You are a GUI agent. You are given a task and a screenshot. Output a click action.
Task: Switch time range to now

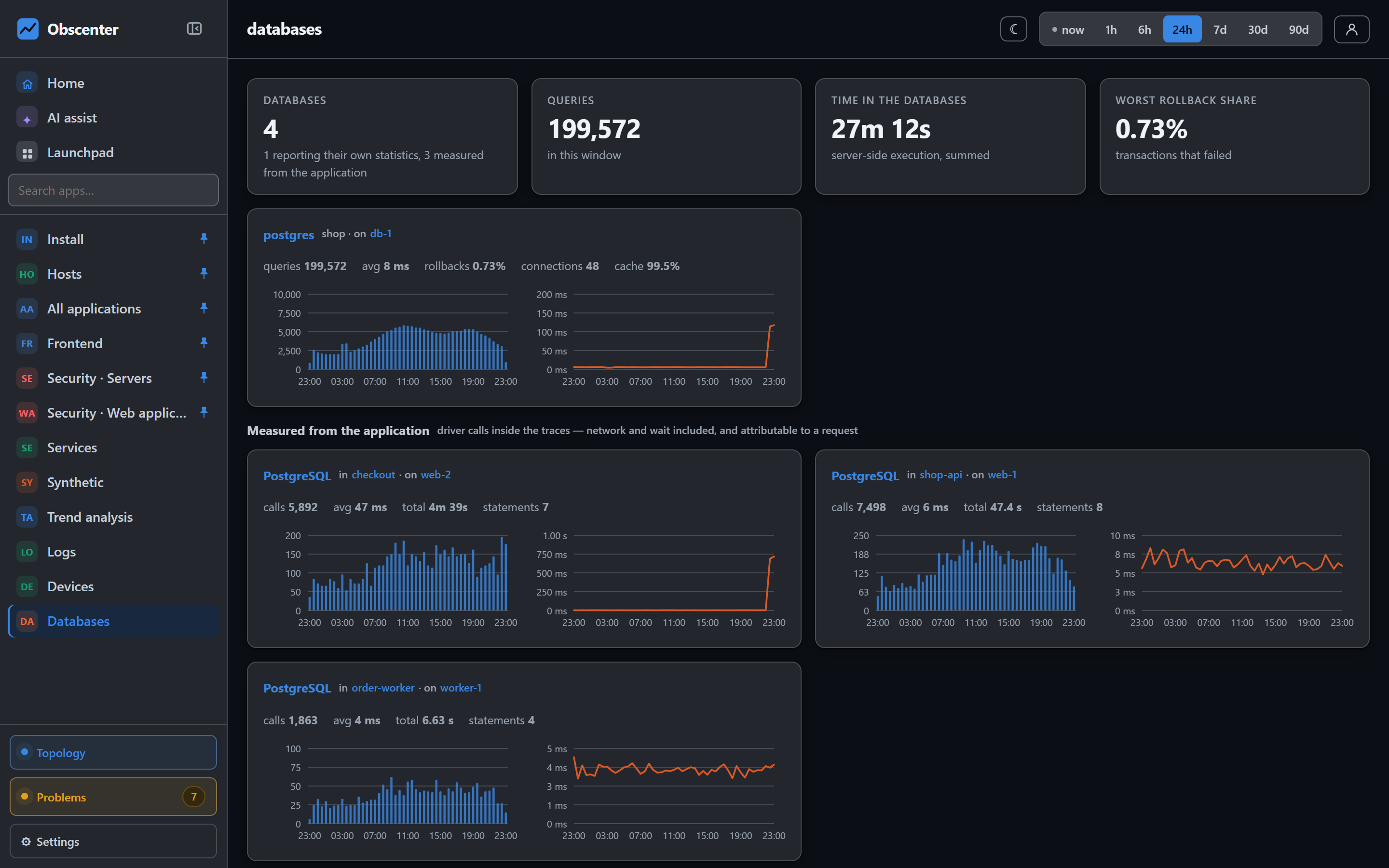pos(1068,29)
